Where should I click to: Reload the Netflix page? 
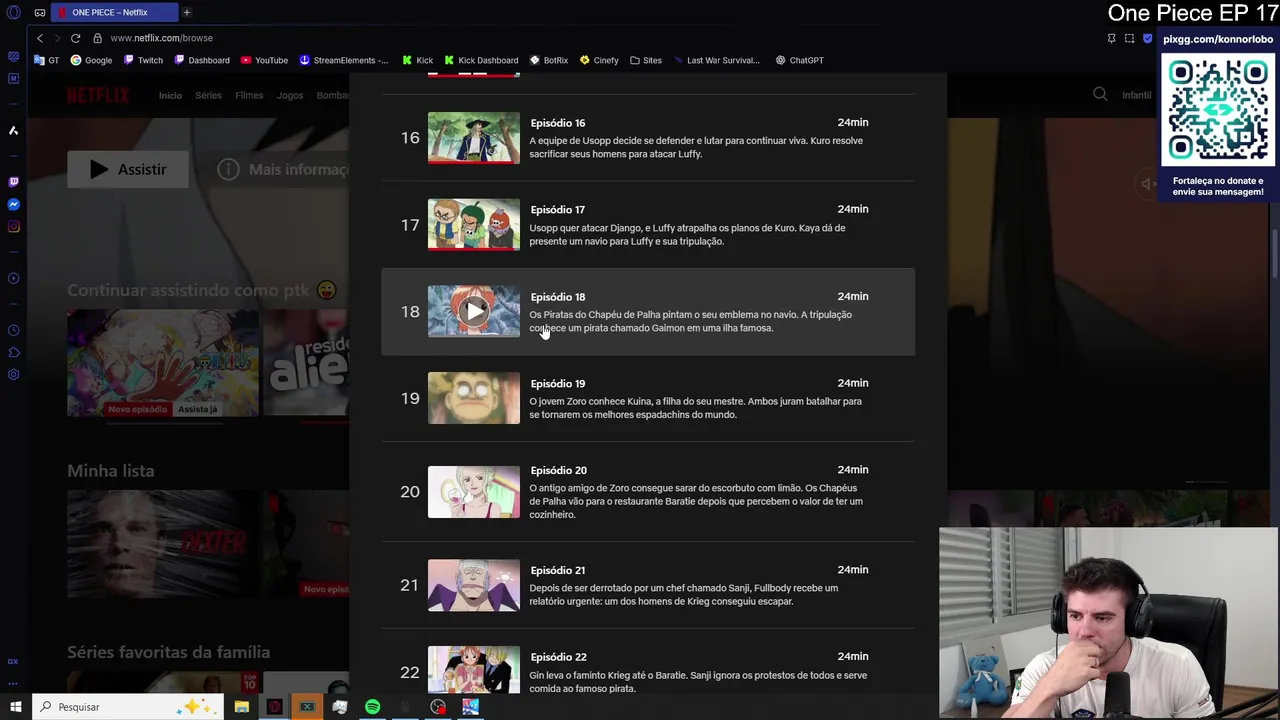tap(75, 38)
